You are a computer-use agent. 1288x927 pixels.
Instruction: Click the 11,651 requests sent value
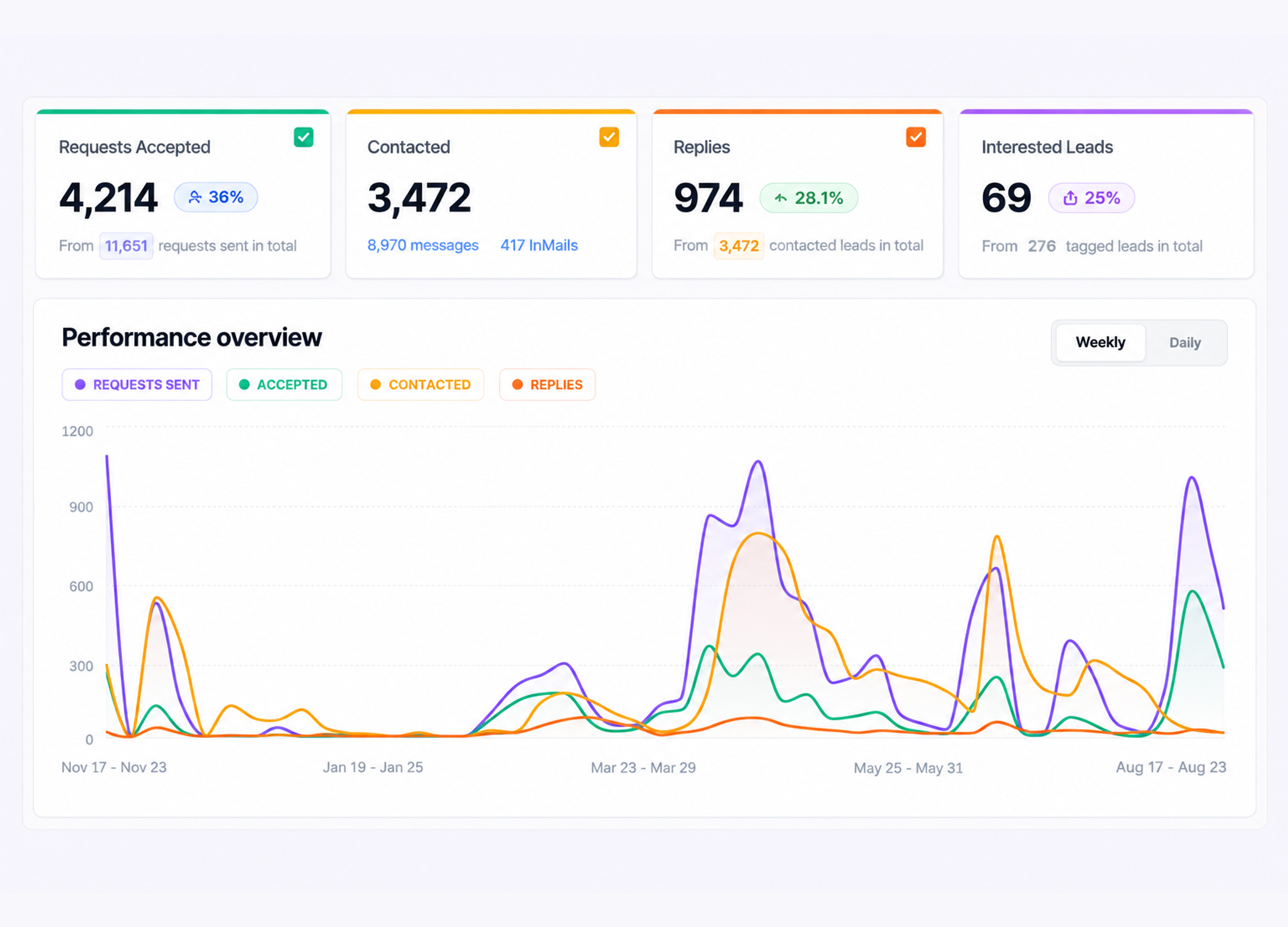[126, 246]
